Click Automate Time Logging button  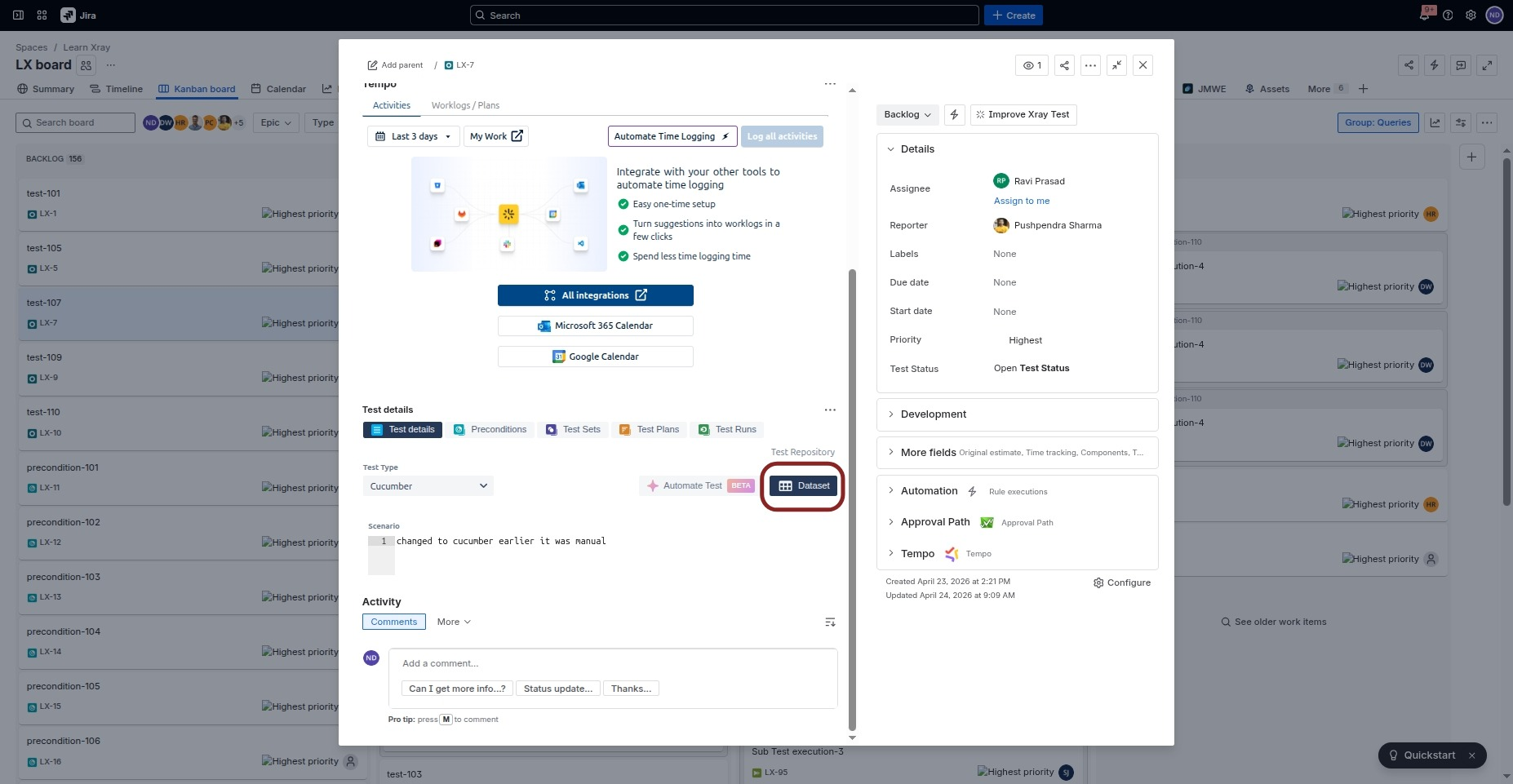coord(672,136)
